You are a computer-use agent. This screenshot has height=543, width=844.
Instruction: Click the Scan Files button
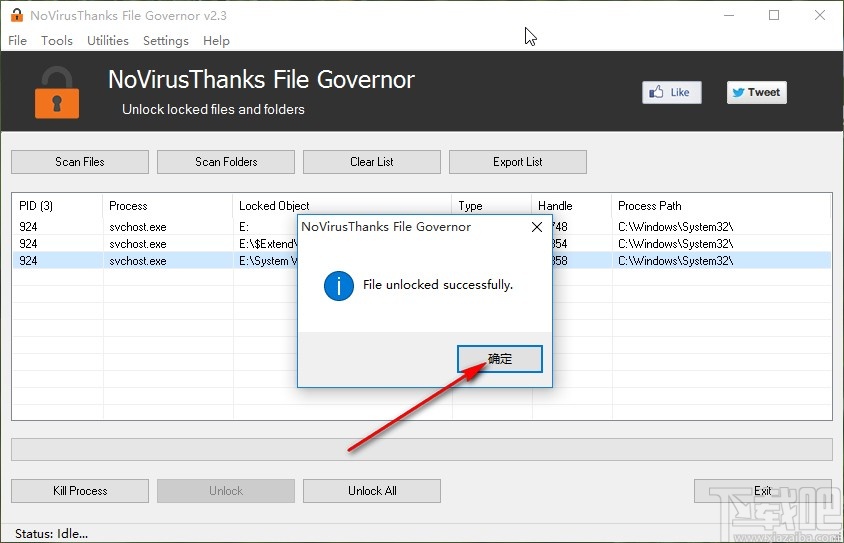point(80,162)
